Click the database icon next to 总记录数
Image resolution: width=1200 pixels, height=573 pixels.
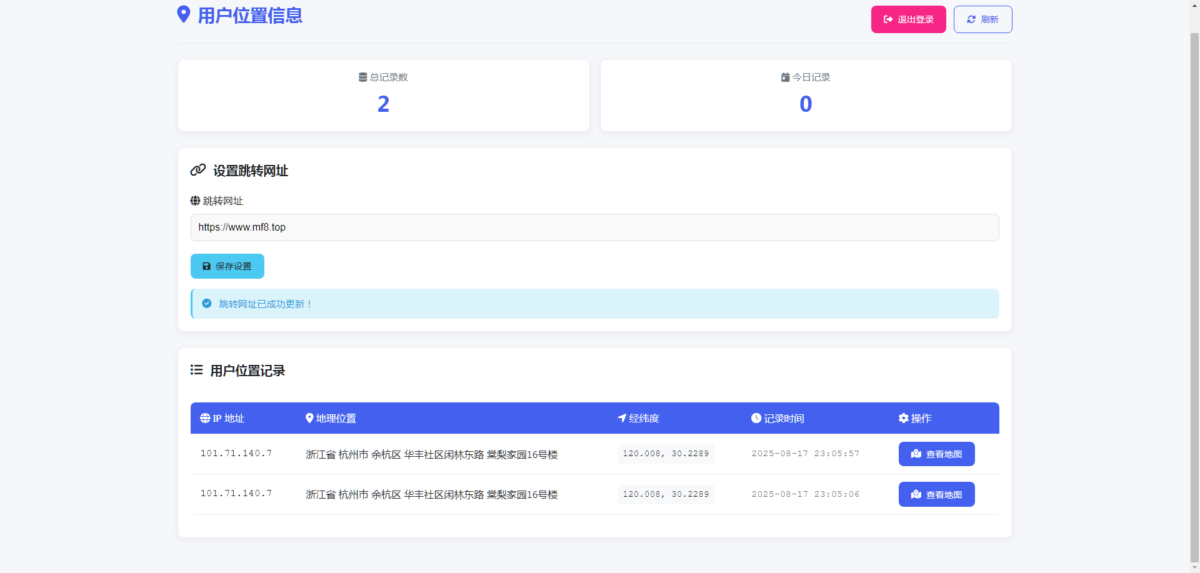point(363,77)
